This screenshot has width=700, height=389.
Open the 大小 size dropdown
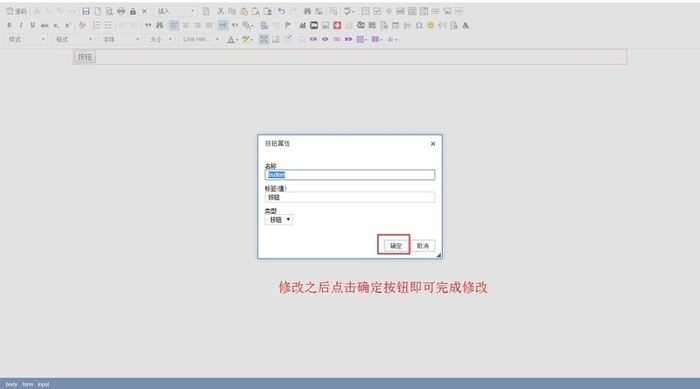click(161, 39)
